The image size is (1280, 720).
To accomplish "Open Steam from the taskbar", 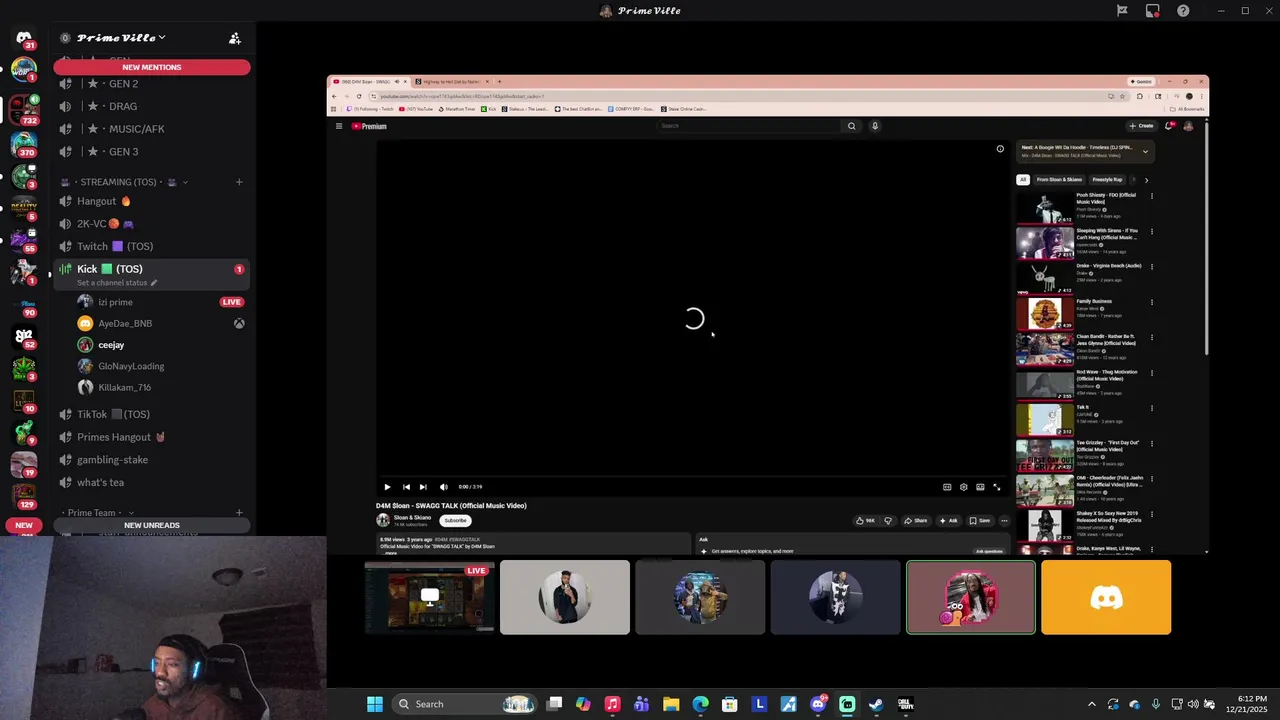I will pyautogui.click(x=876, y=704).
